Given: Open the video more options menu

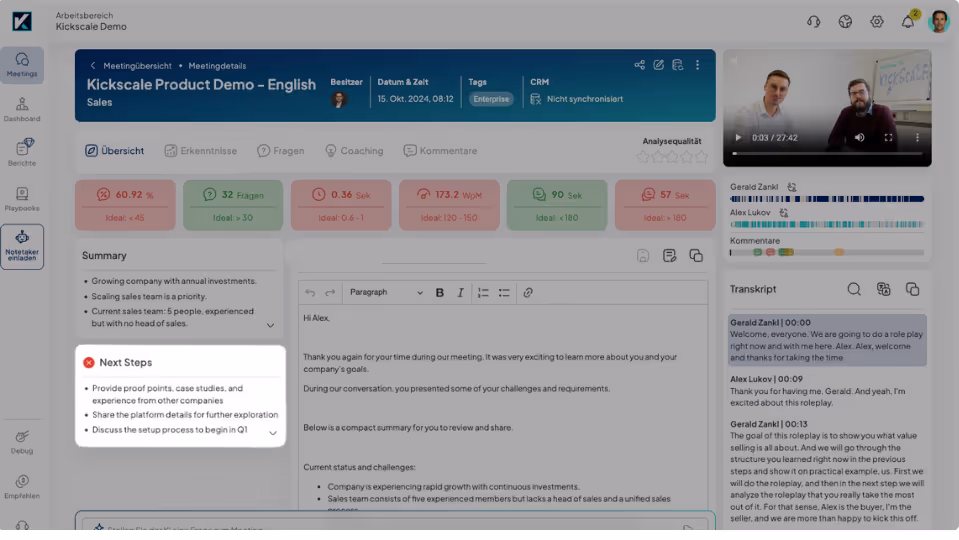Looking at the screenshot, I should pos(917,138).
